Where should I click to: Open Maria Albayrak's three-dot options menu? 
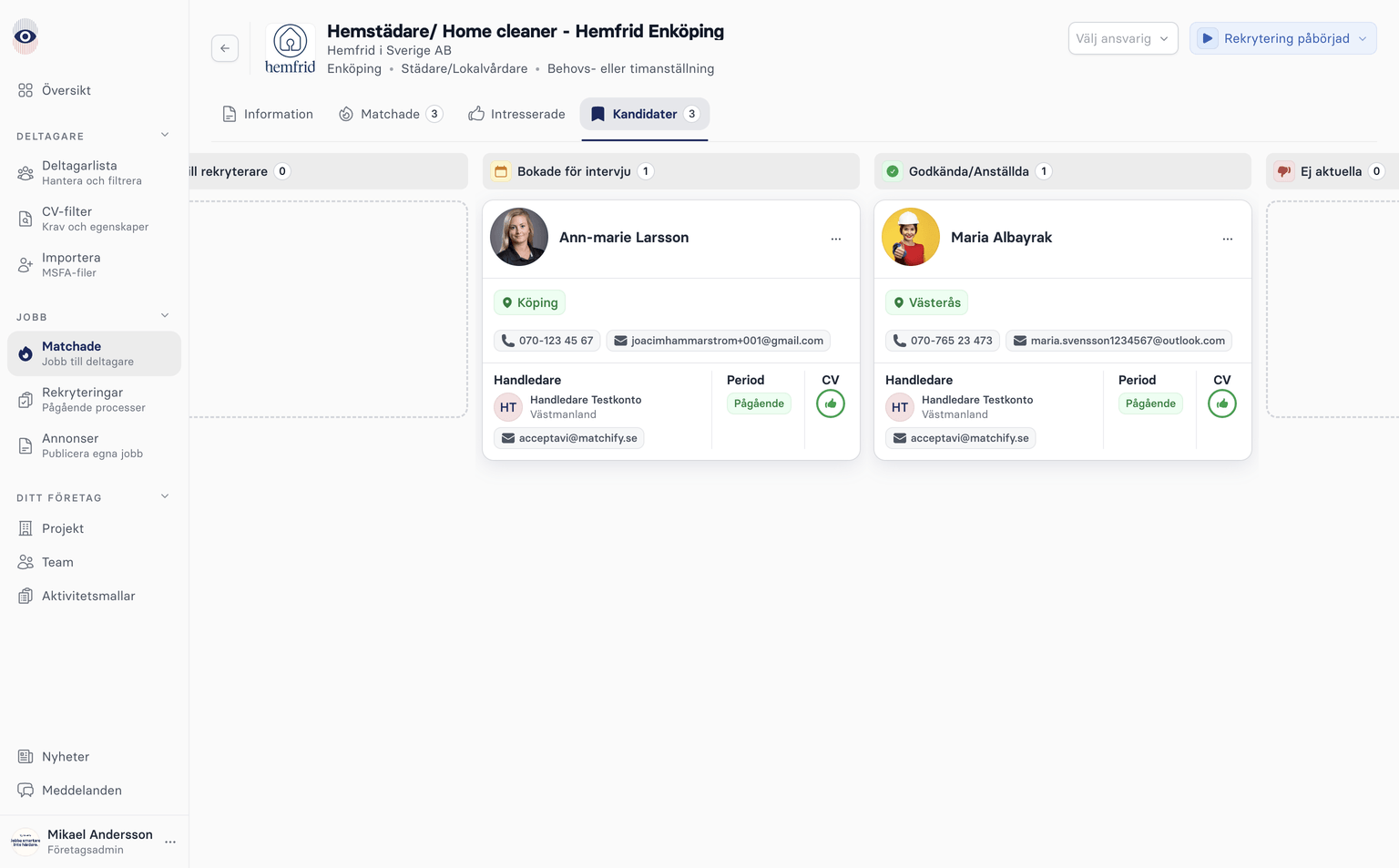pyautogui.click(x=1227, y=239)
